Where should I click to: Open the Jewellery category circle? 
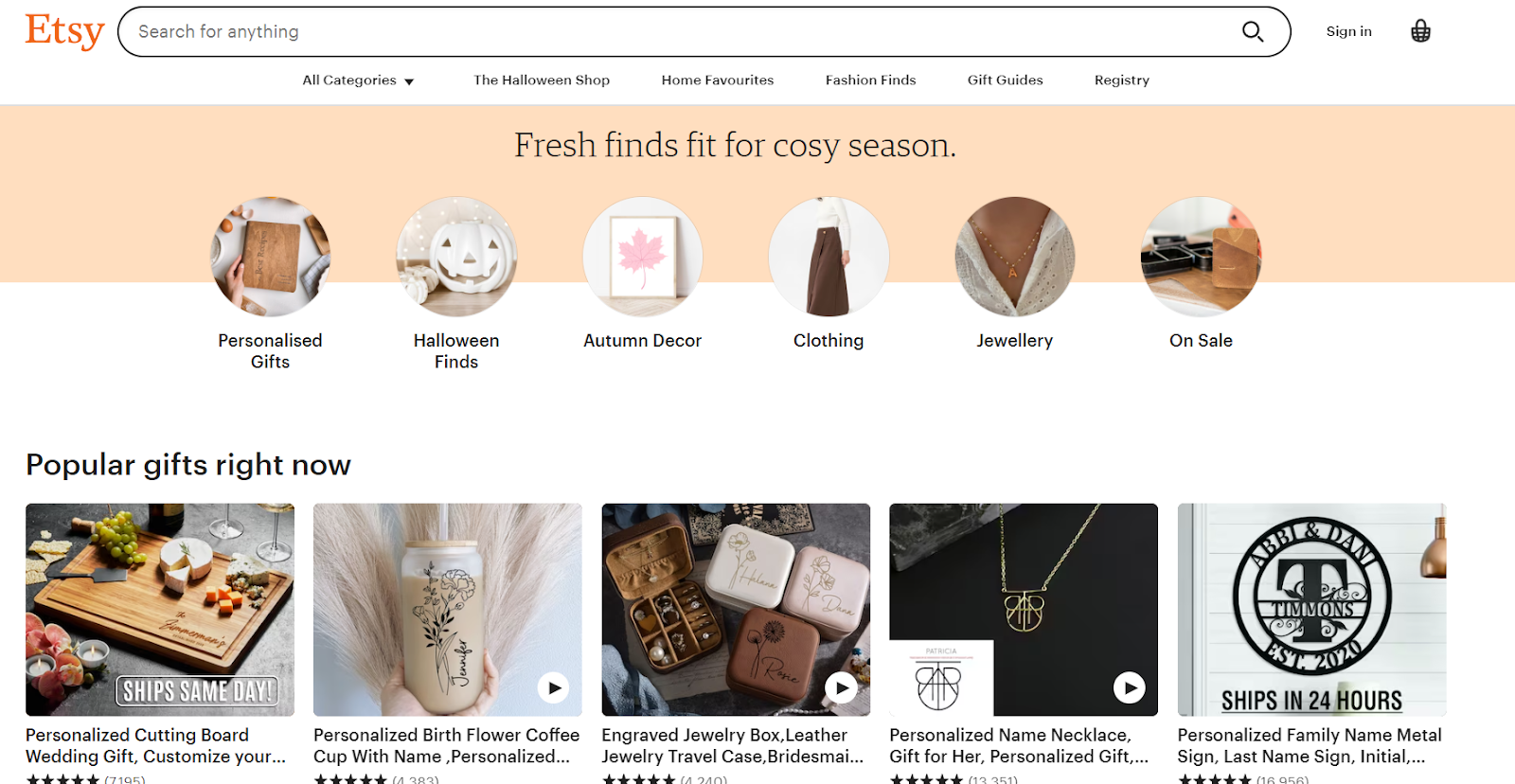(1015, 257)
